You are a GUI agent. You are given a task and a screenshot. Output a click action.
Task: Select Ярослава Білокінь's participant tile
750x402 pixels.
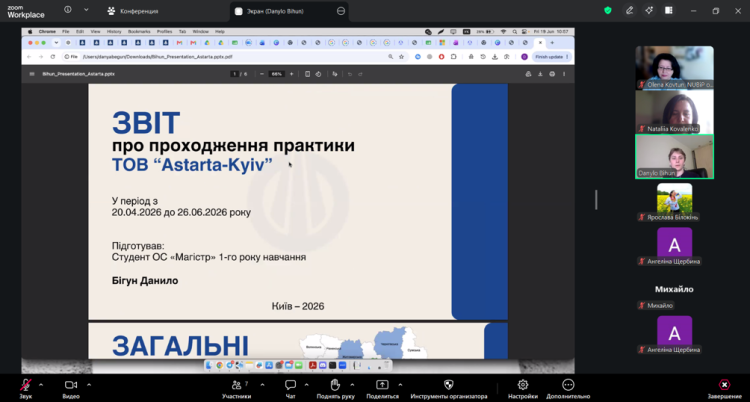674,202
